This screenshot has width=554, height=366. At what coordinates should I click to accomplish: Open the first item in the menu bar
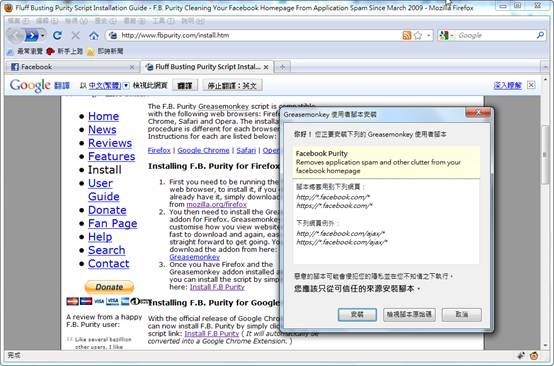pos(18,21)
